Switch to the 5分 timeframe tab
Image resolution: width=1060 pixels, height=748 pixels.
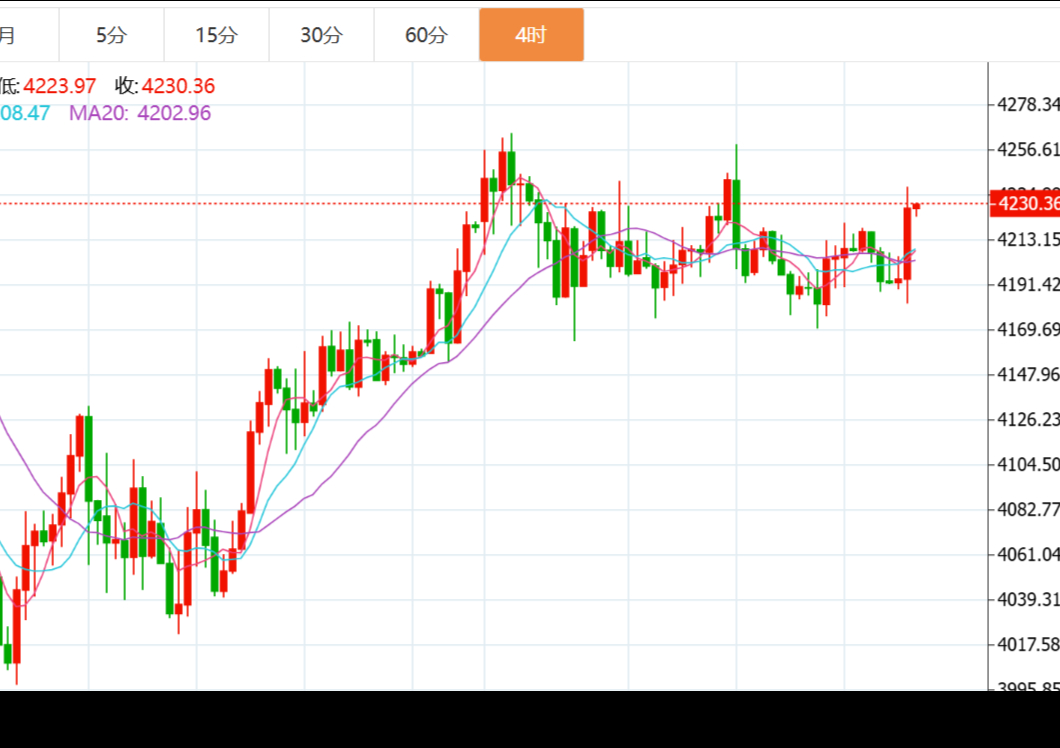tap(111, 35)
